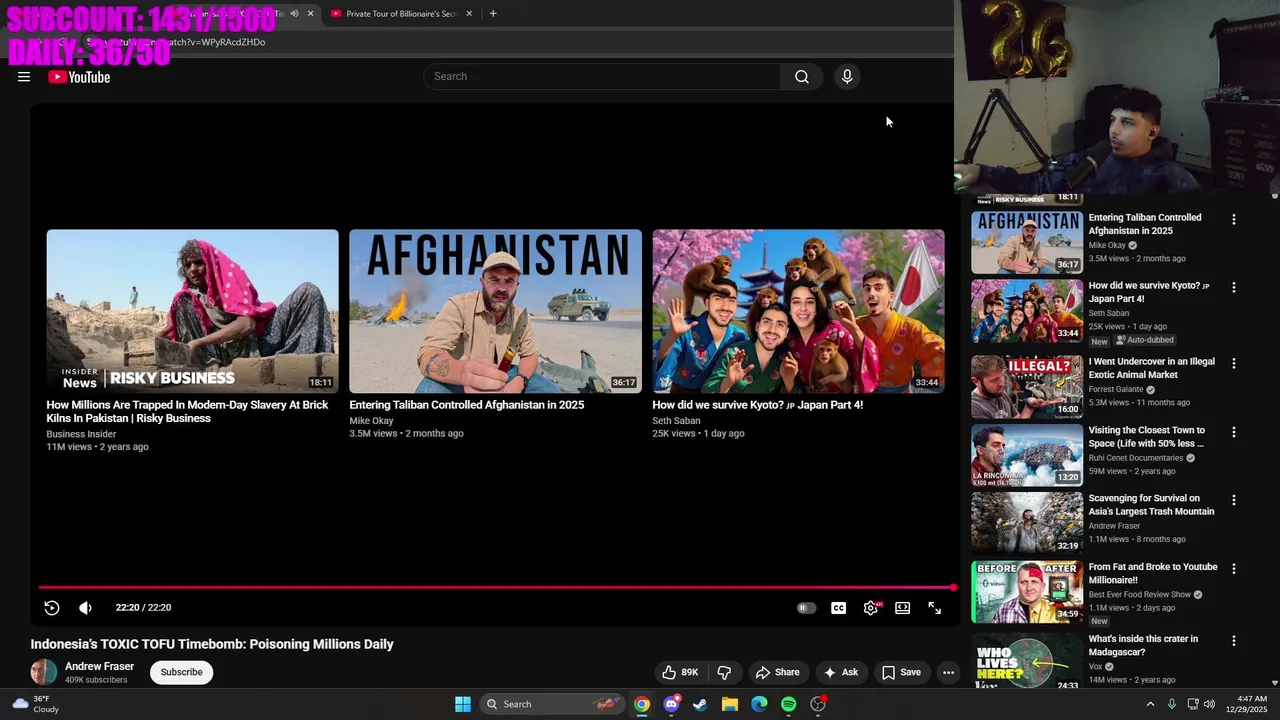Viewport: 1280px width, 720px height.
Task: Open the YouTube hamburger guide menu
Action: pyautogui.click(x=24, y=77)
